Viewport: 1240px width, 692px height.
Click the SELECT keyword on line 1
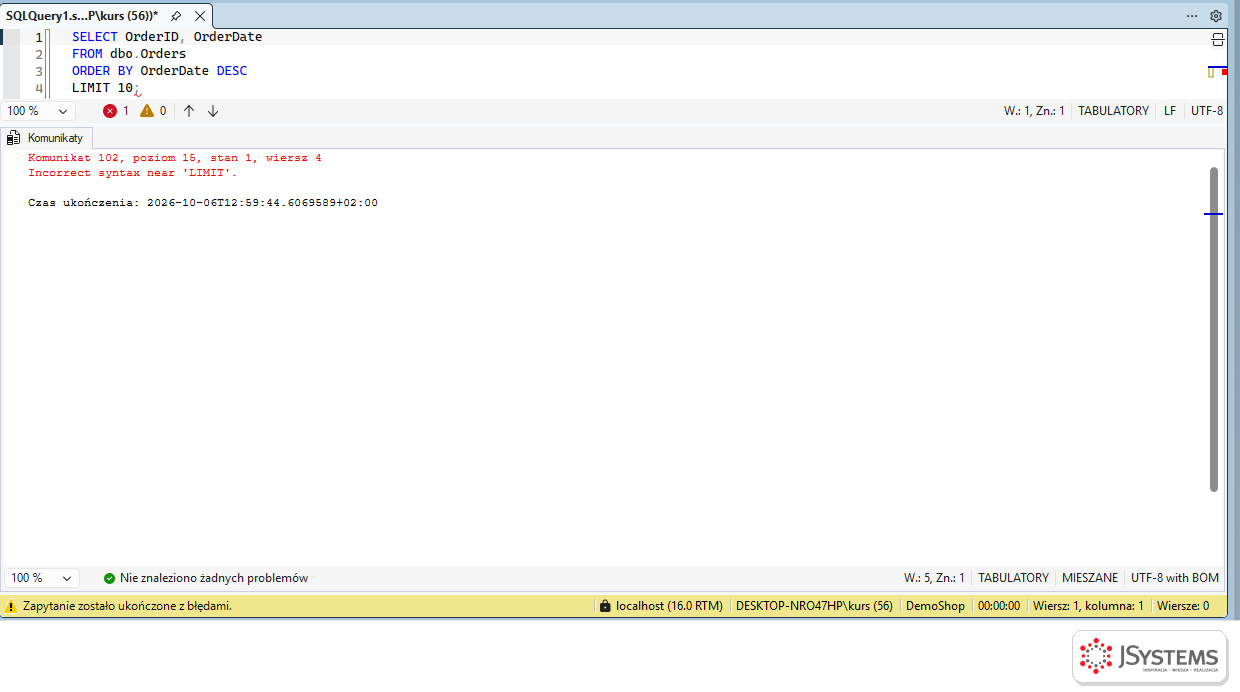click(x=94, y=37)
